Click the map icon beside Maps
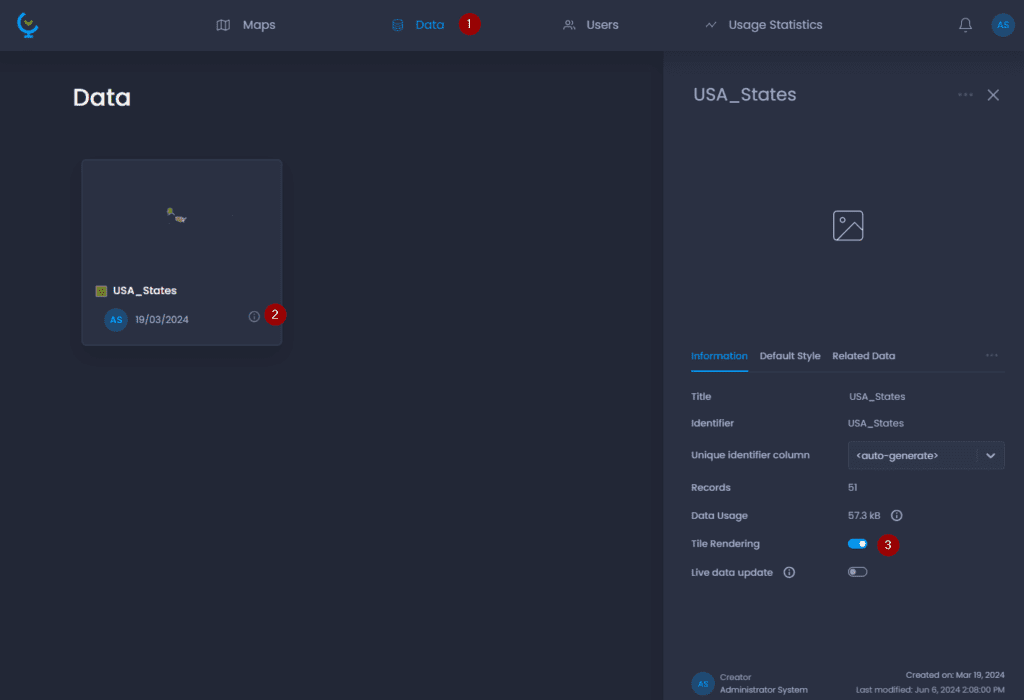Image resolution: width=1024 pixels, height=700 pixels. [x=223, y=25]
